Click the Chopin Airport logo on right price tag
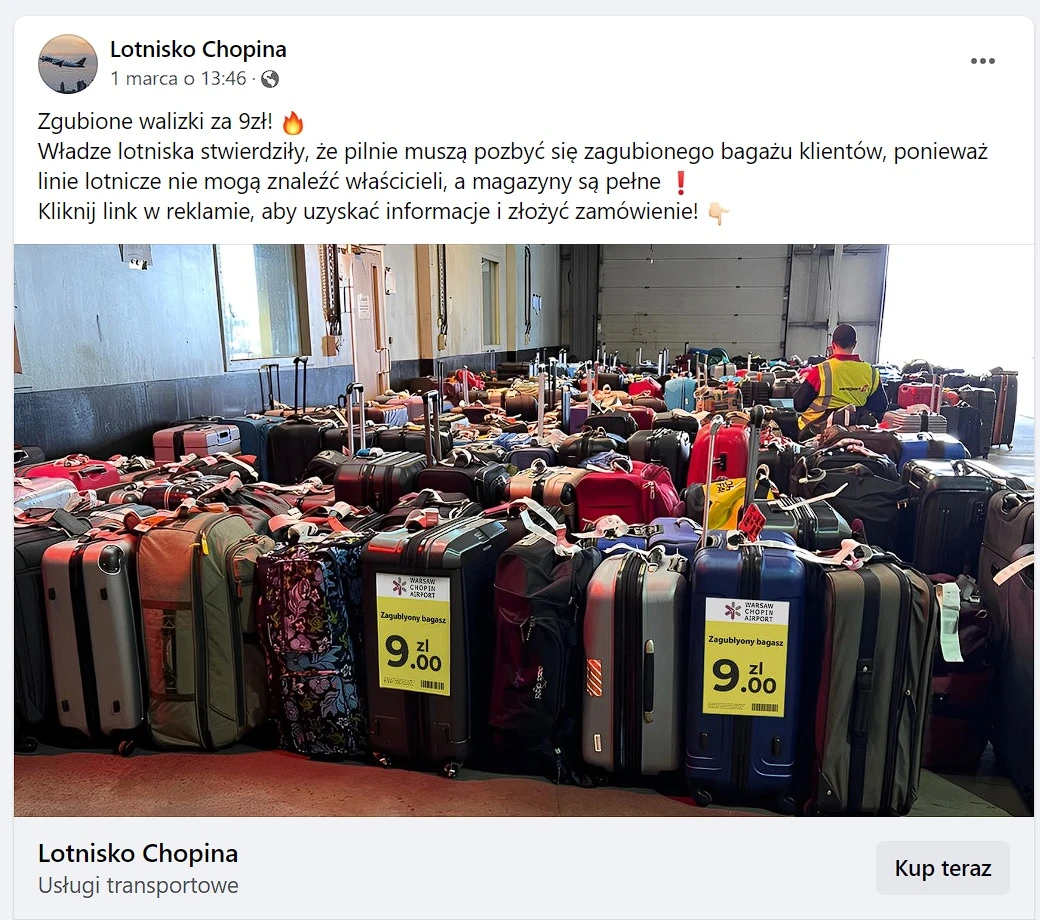This screenshot has height=920, width=1040. (733, 610)
